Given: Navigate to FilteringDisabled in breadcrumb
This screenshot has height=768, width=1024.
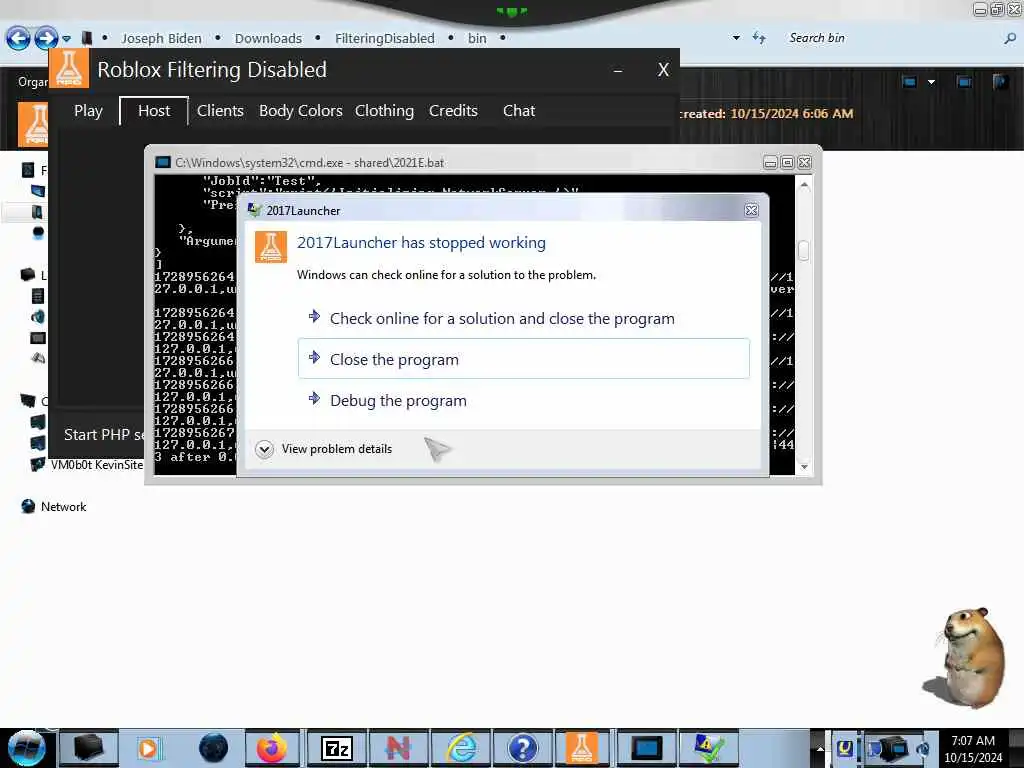Looking at the screenshot, I should click(385, 39).
